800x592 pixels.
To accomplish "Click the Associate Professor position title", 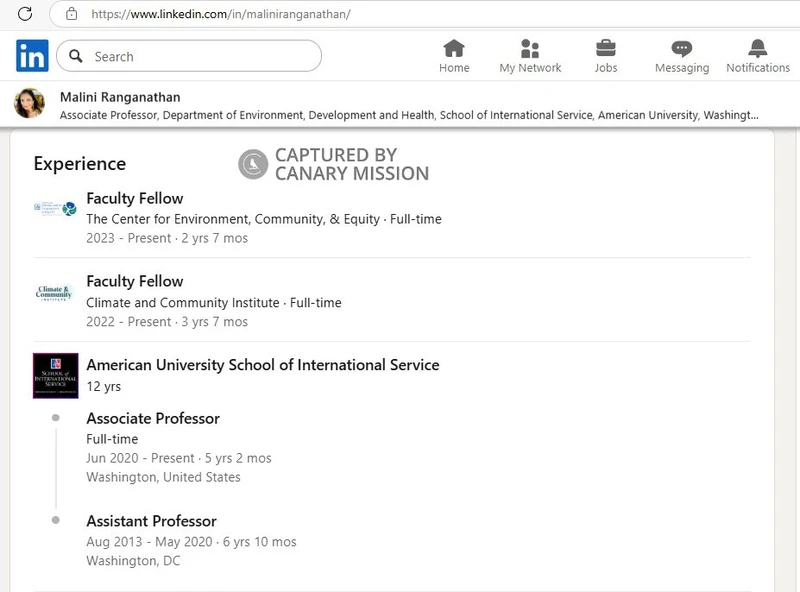I will (x=153, y=418).
